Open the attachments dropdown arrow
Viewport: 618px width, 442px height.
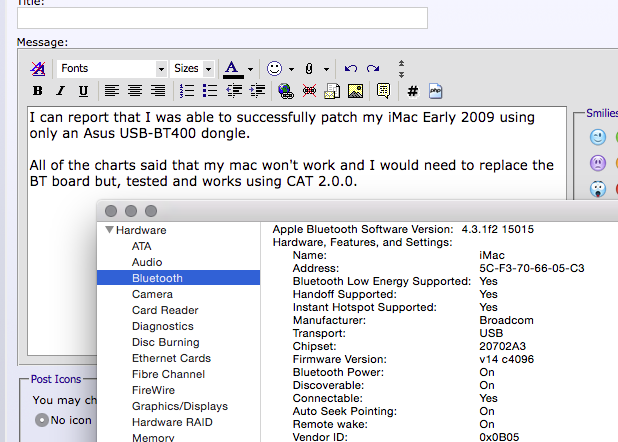pyautogui.click(x=326, y=69)
